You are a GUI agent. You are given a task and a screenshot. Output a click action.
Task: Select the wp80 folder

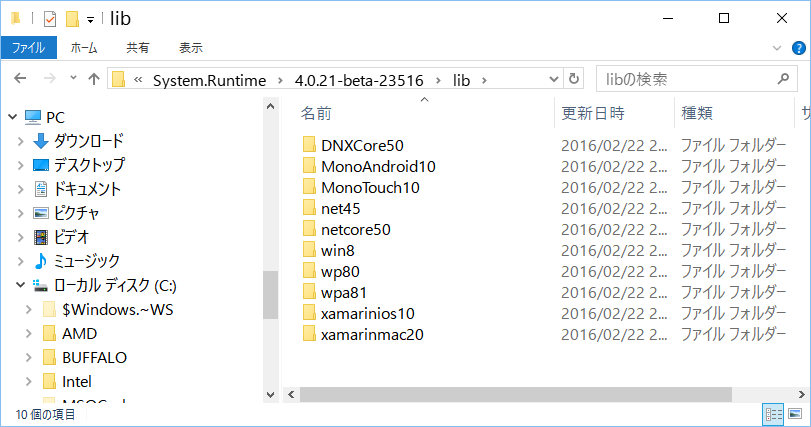tap(340, 271)
